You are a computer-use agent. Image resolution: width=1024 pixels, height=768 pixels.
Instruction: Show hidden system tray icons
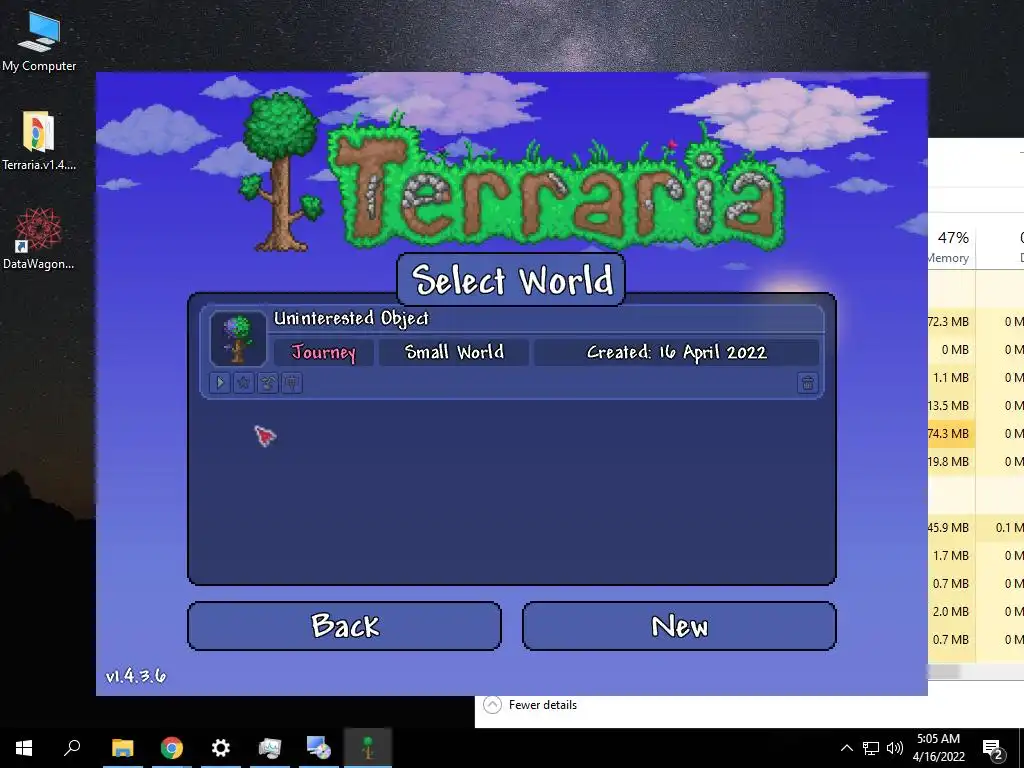[846, 748]
